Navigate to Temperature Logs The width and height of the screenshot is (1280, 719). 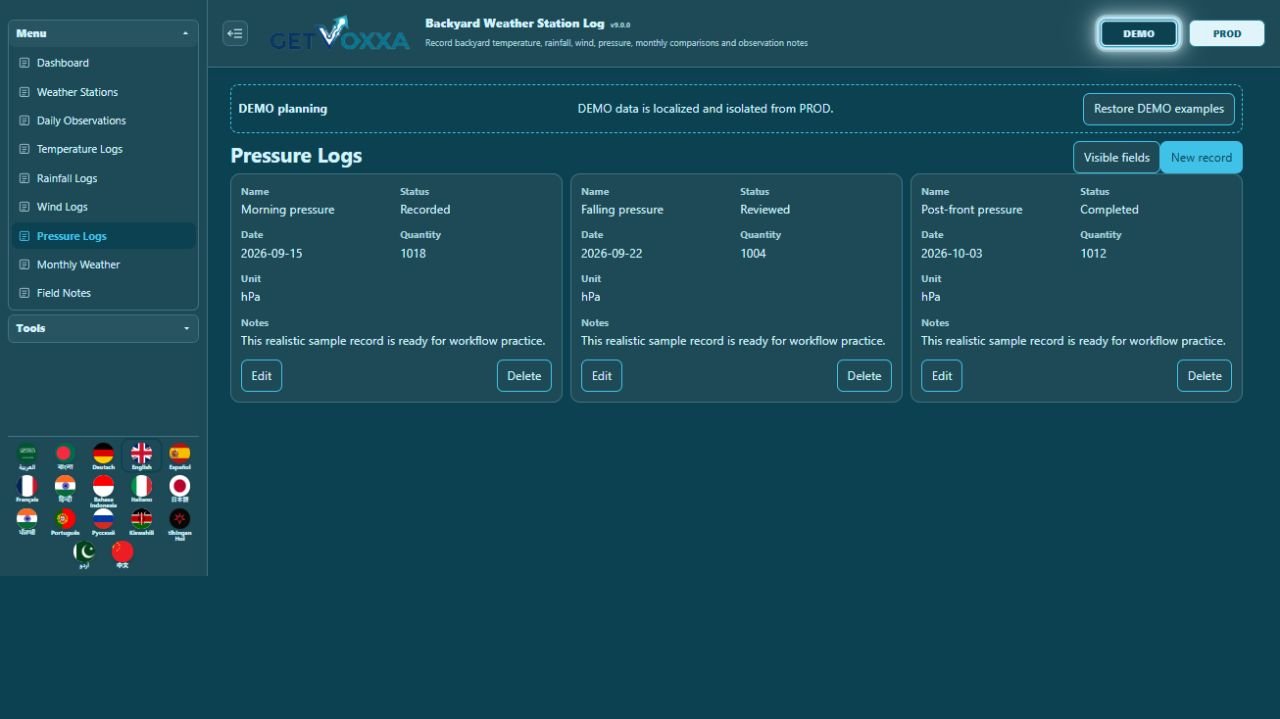coord(103,149)
